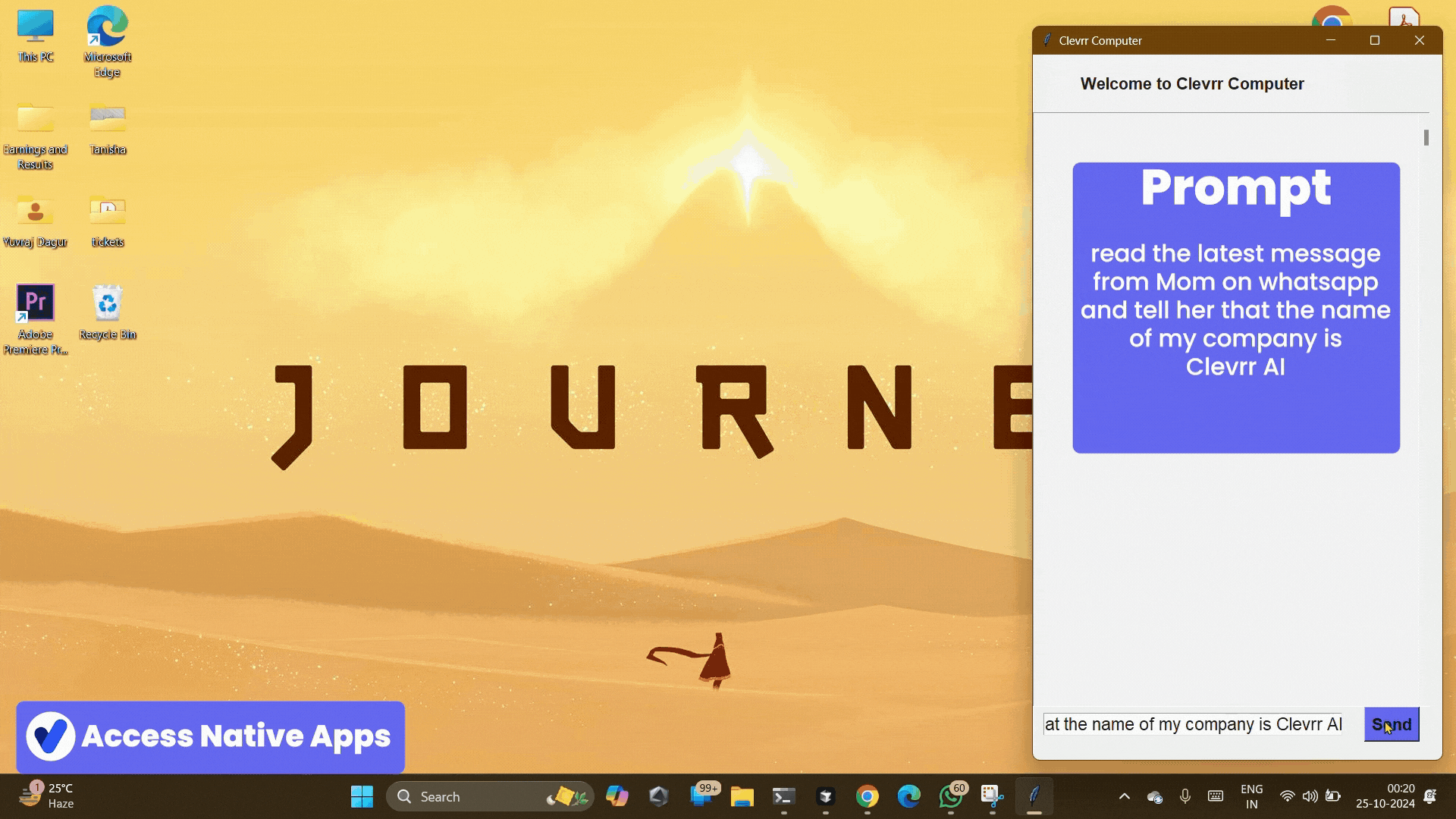Open Terminal from the taskbar
Image resolution: width=1456 pixels, height=819 pixels.
pos(783,796)
